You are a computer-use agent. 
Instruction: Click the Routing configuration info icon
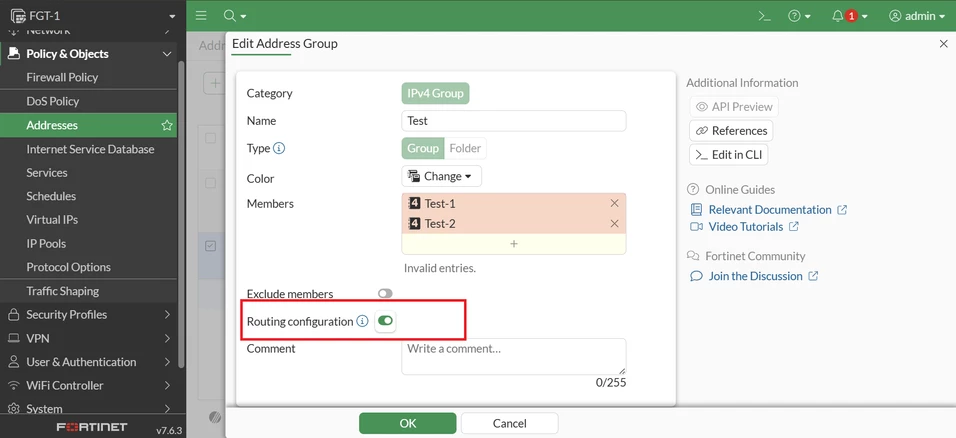pos(362,321)
